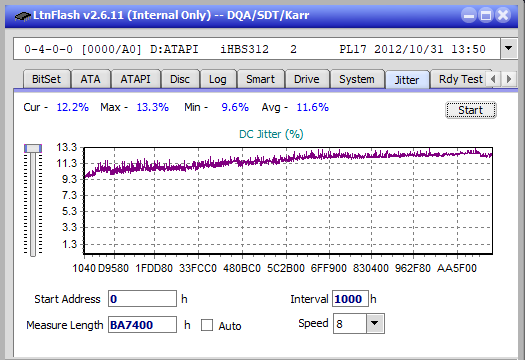Screen dimensions: 525x360
Task: Expand the Speed dropdown list
Action: [375, 323]
